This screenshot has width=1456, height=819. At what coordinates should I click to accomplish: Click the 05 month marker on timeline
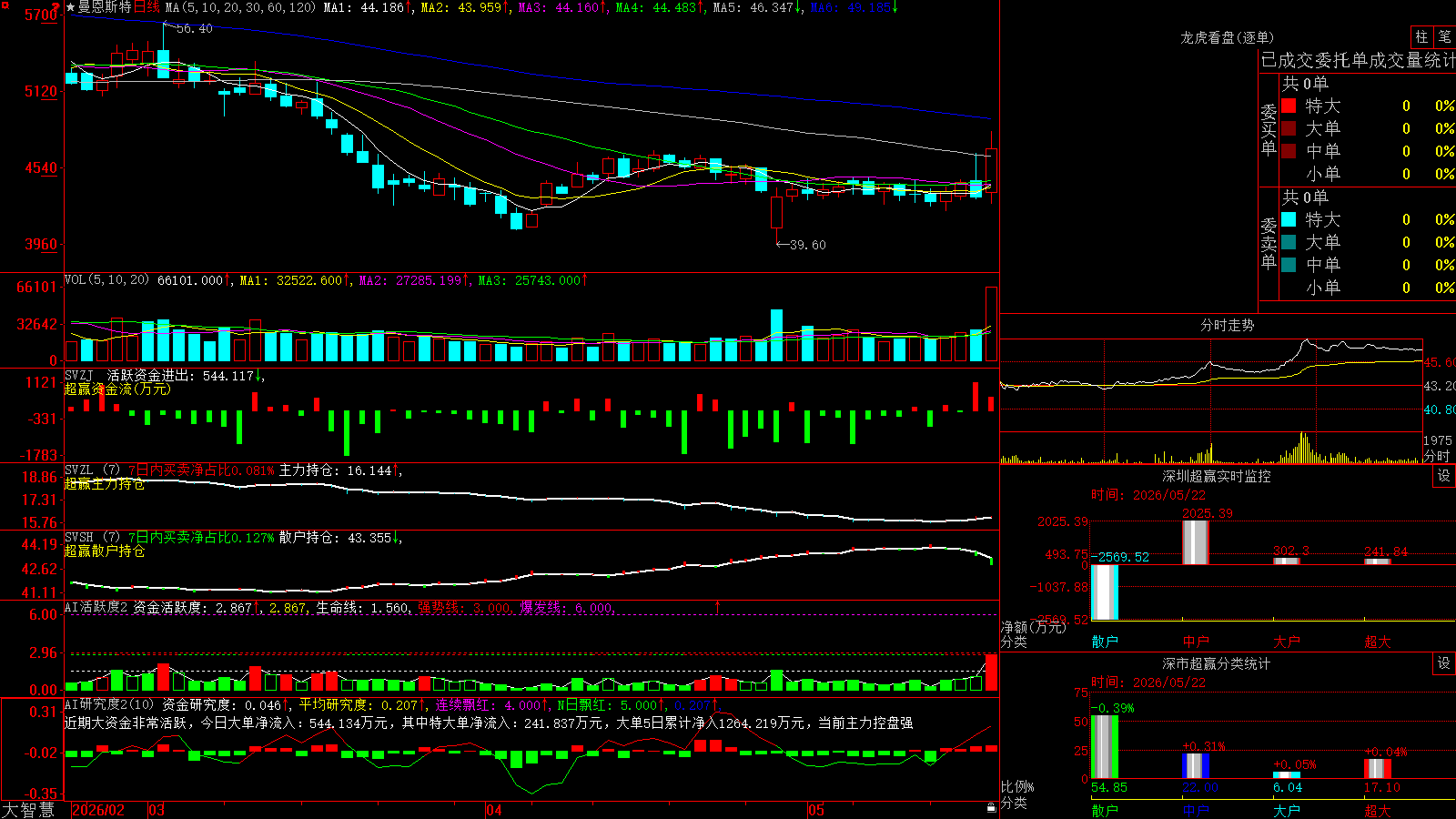[x=816, y=810]
